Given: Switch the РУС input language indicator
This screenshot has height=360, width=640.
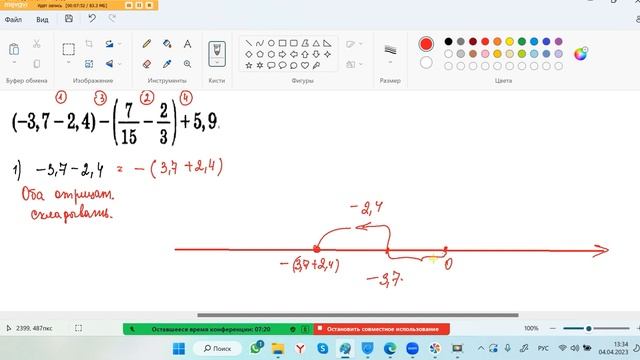Looking at the screenshot, I should pyautogui.click(x=543, y=349).
